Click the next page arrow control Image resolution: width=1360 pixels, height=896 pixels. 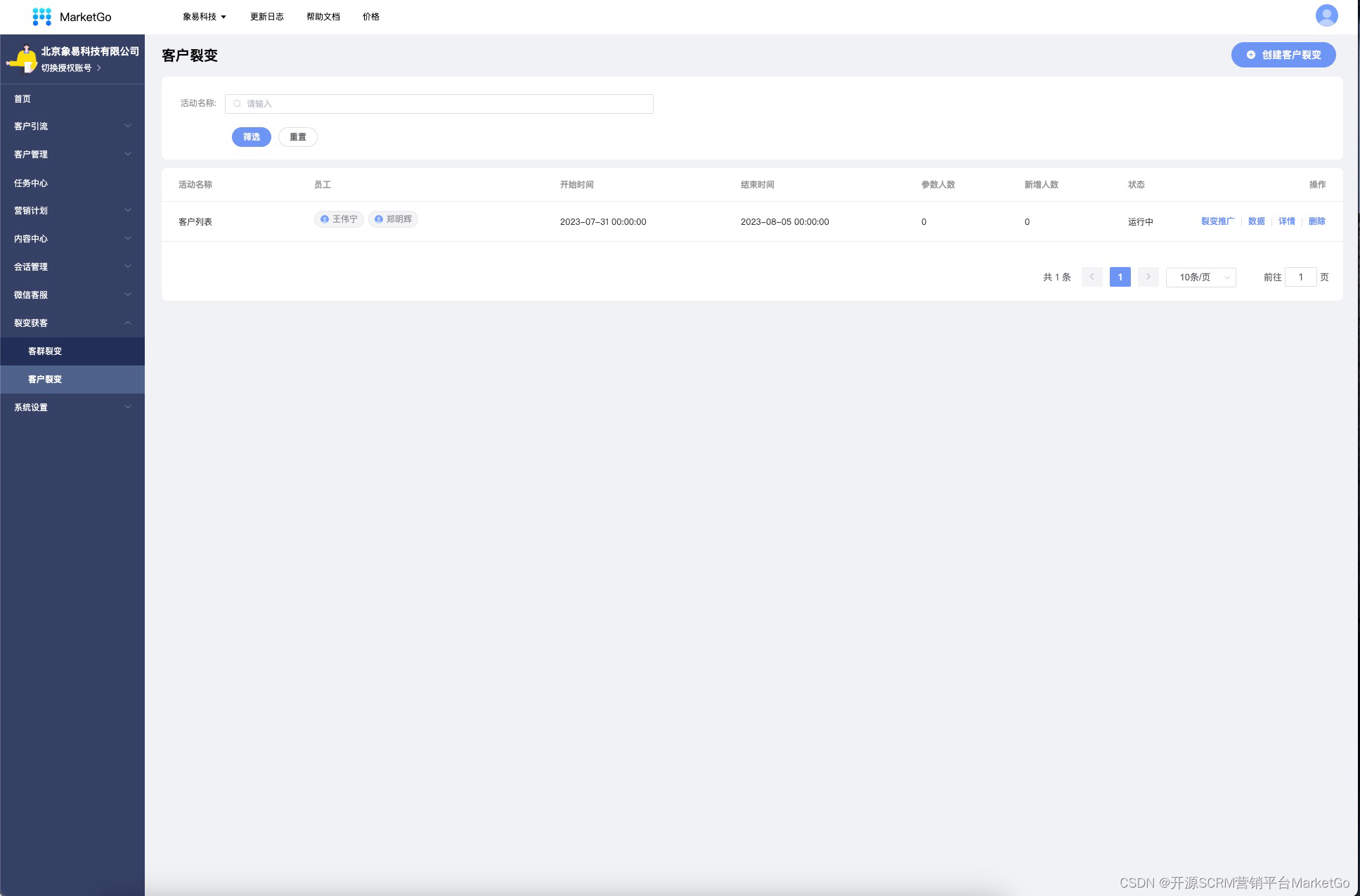tap(1148, 277)
